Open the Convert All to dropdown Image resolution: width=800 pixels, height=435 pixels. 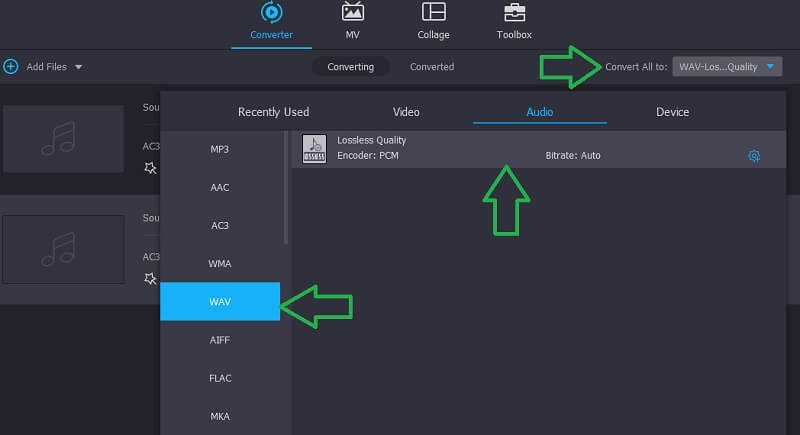click(x=726, y=67)
